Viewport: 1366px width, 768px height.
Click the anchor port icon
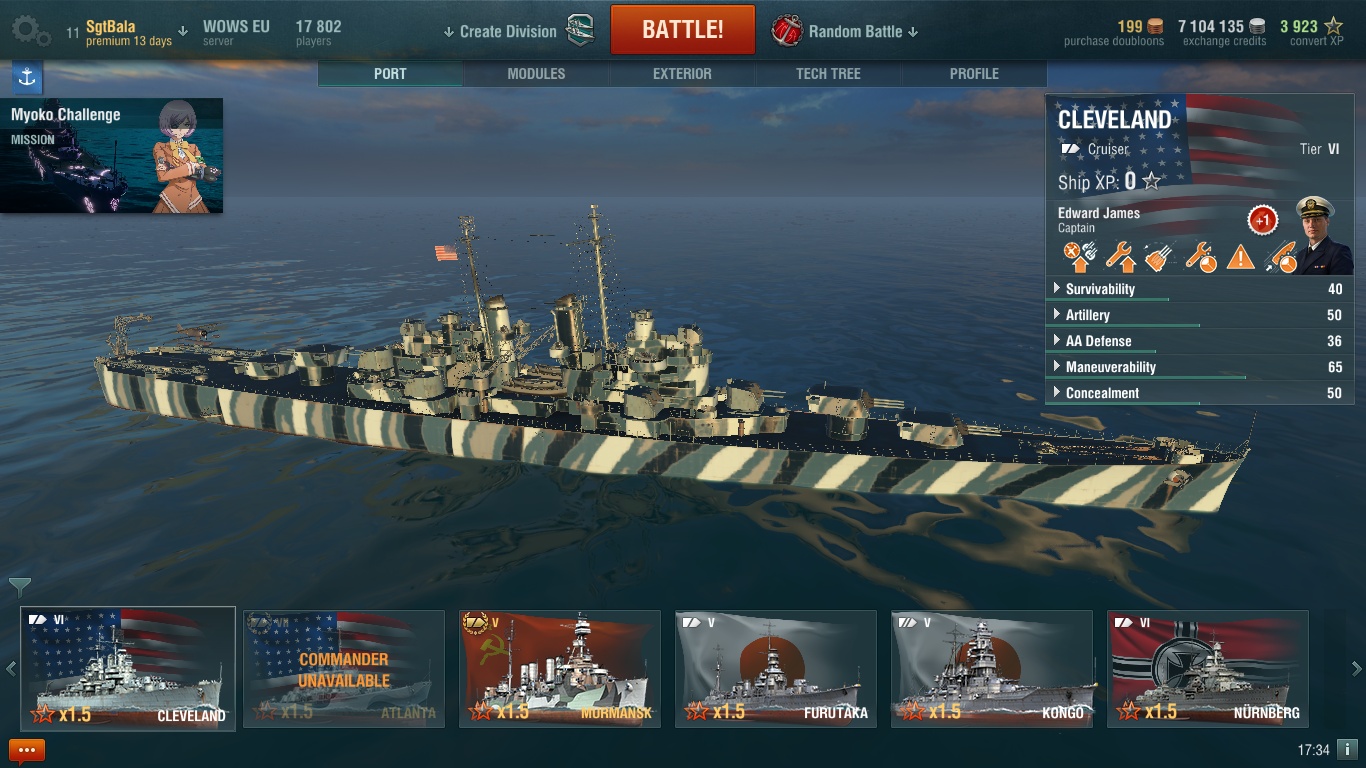(x=27, y=77)
